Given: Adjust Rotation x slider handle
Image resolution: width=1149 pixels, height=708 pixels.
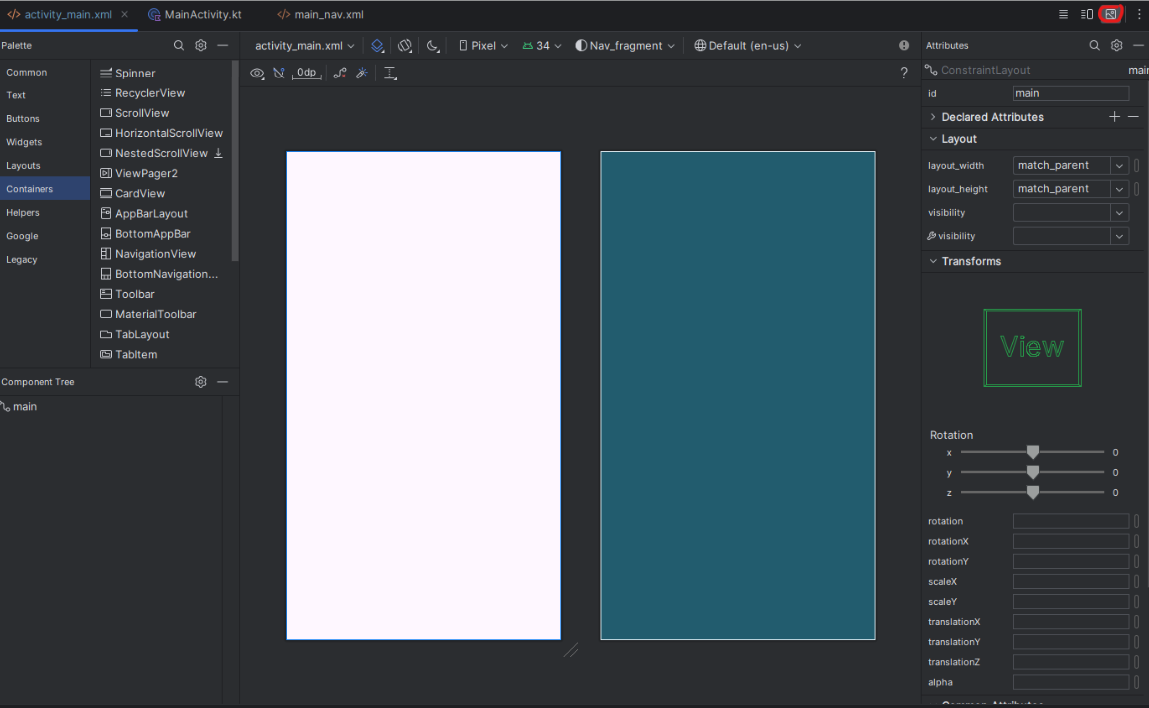Looking at the screenshot, I should (x=1032, y=452).
